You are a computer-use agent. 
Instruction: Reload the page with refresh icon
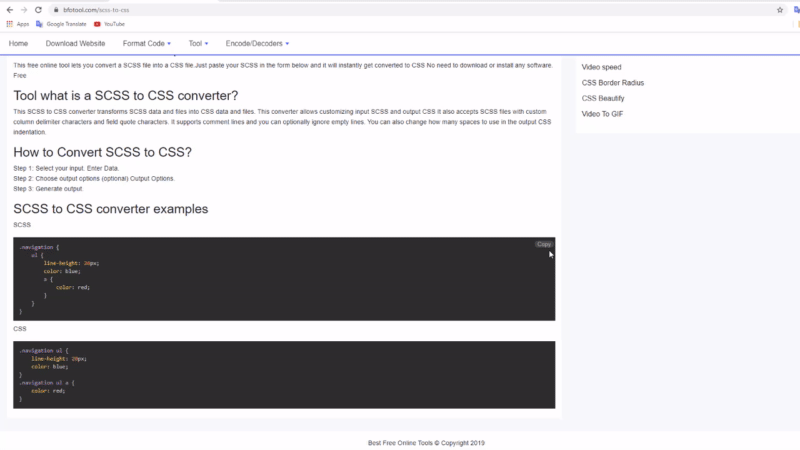pyautogui.click(x=38, y=9)
